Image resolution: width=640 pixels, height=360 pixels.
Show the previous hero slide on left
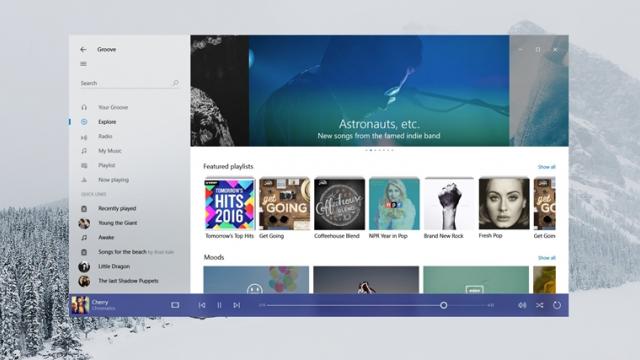[219, 91]
